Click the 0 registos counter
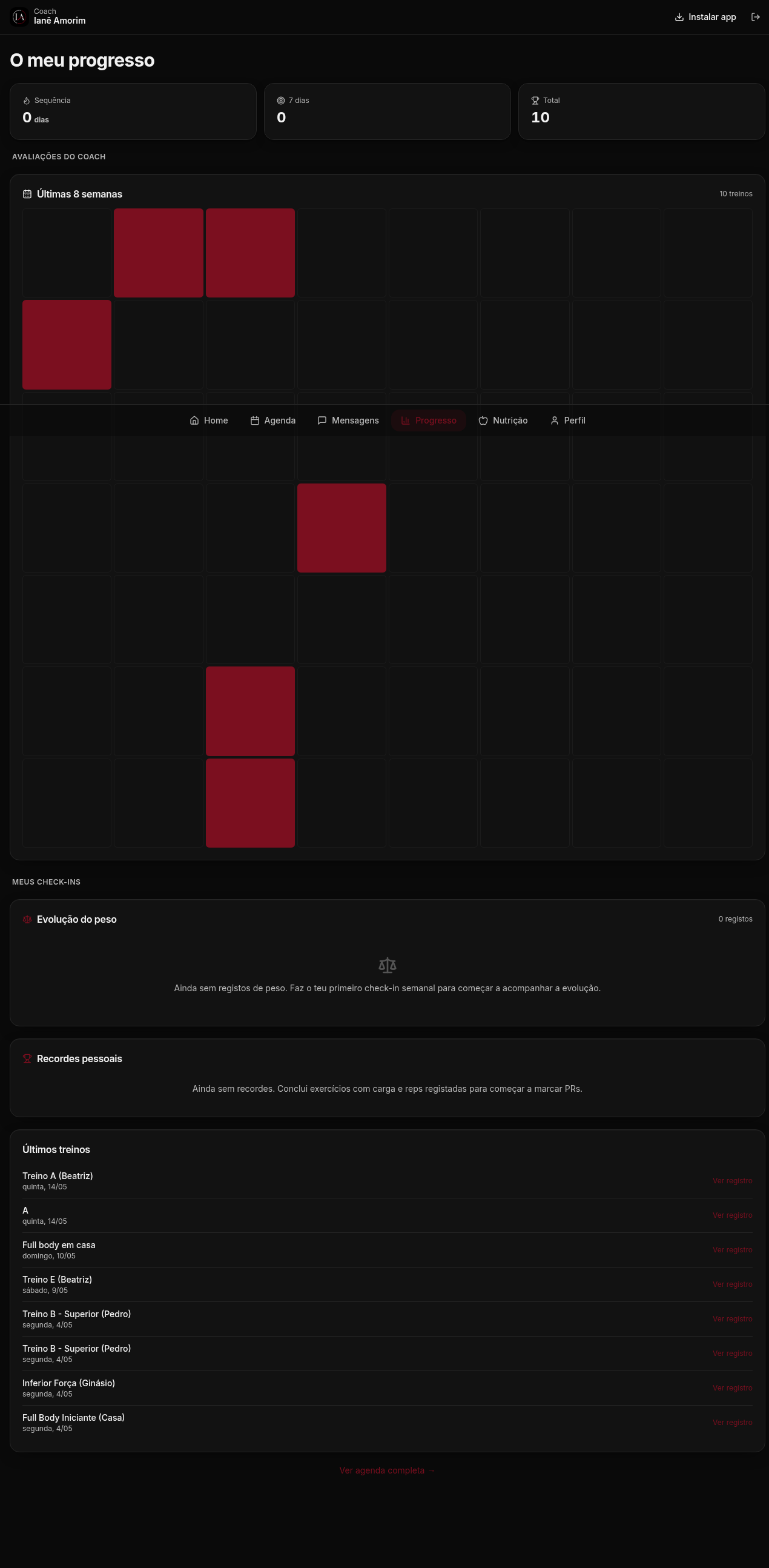Image resolution: width=769 pixels, height=1568 pixels. click(735, 919)
